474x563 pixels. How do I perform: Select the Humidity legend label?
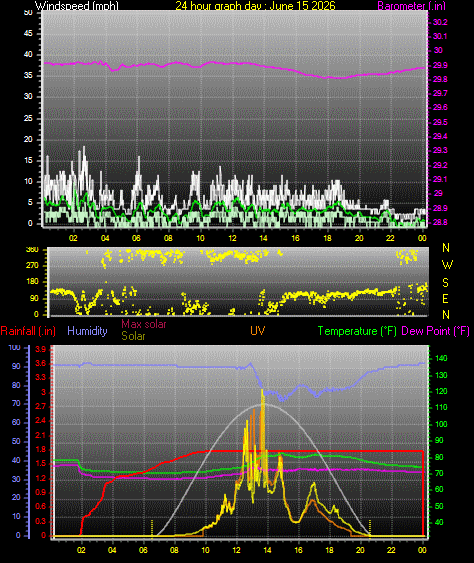pos(87,331)
